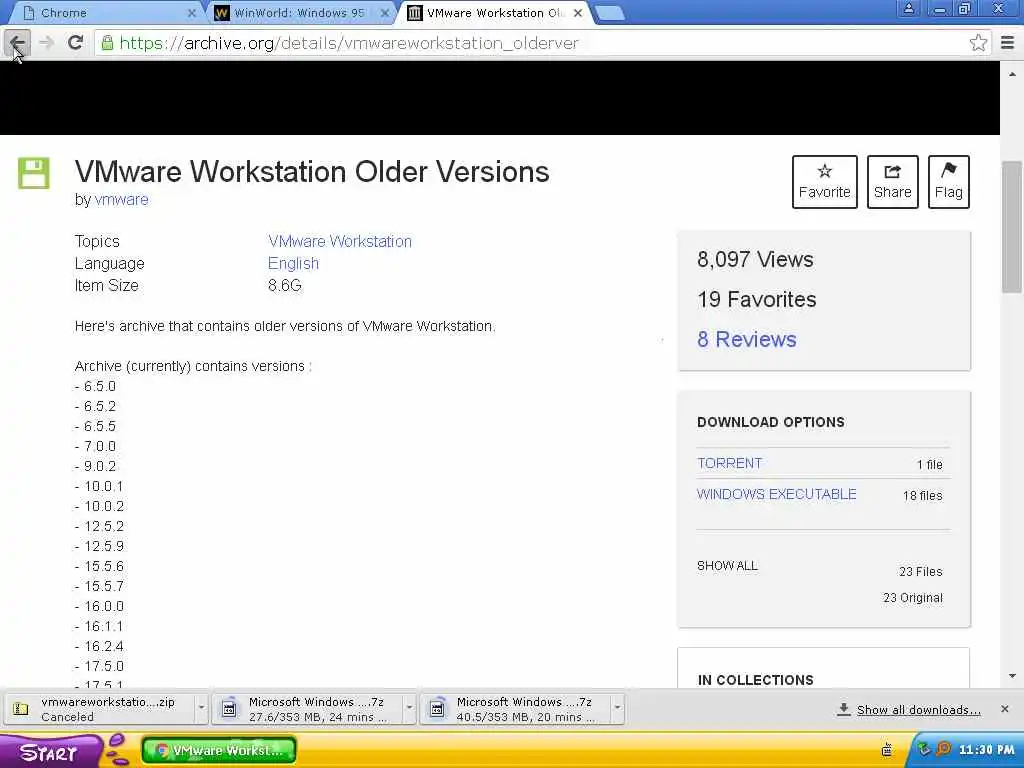Open the 8 Reviews link
This screenshot has height=768, width=1024.
tap(746, 340)
